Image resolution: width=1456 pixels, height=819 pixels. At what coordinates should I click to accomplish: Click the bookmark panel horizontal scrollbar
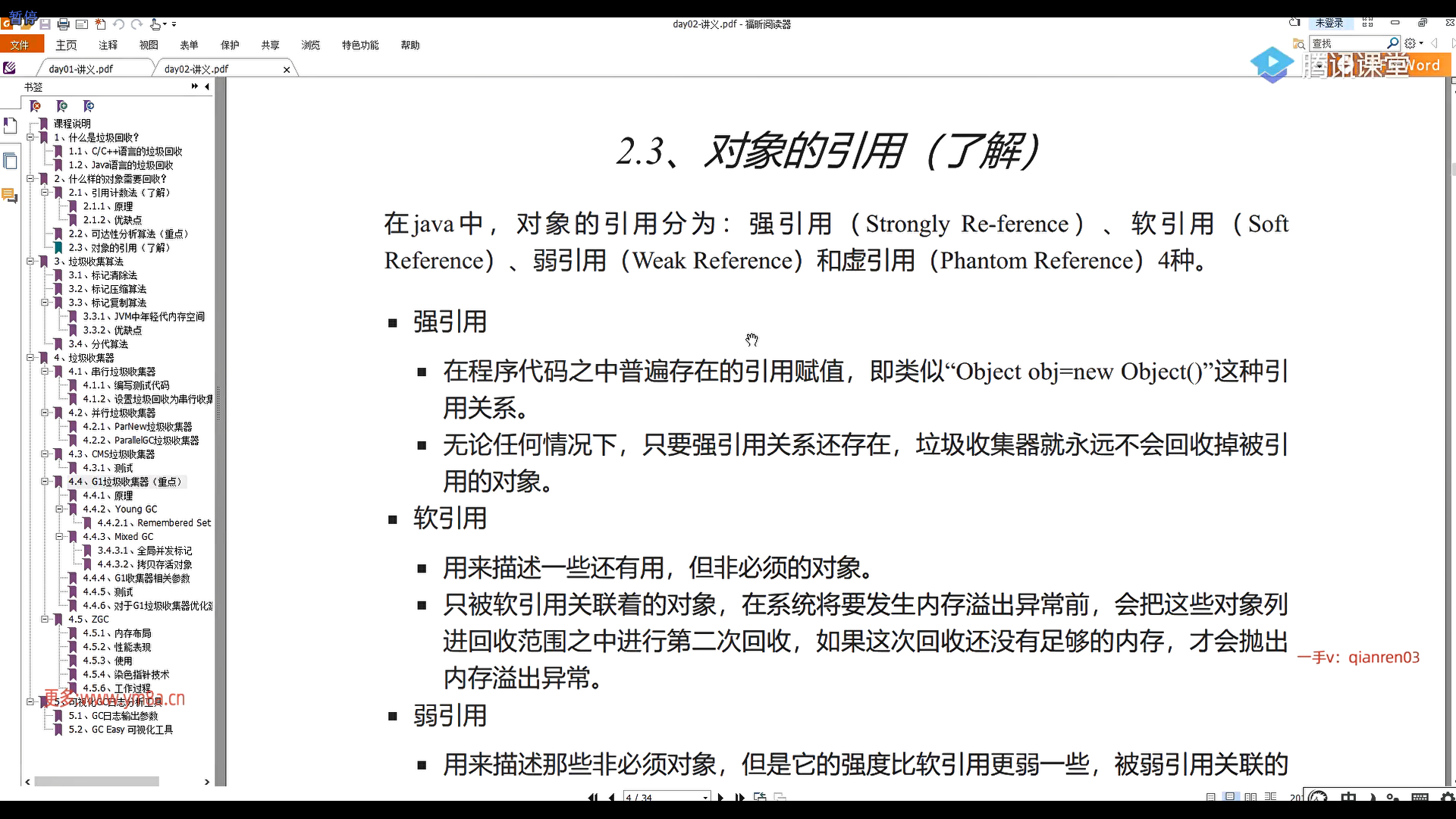click(x=97, y=781)
